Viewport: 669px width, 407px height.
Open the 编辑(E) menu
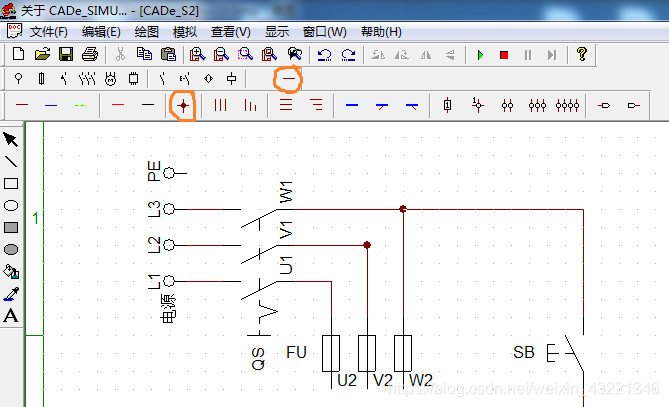(101, 32)
